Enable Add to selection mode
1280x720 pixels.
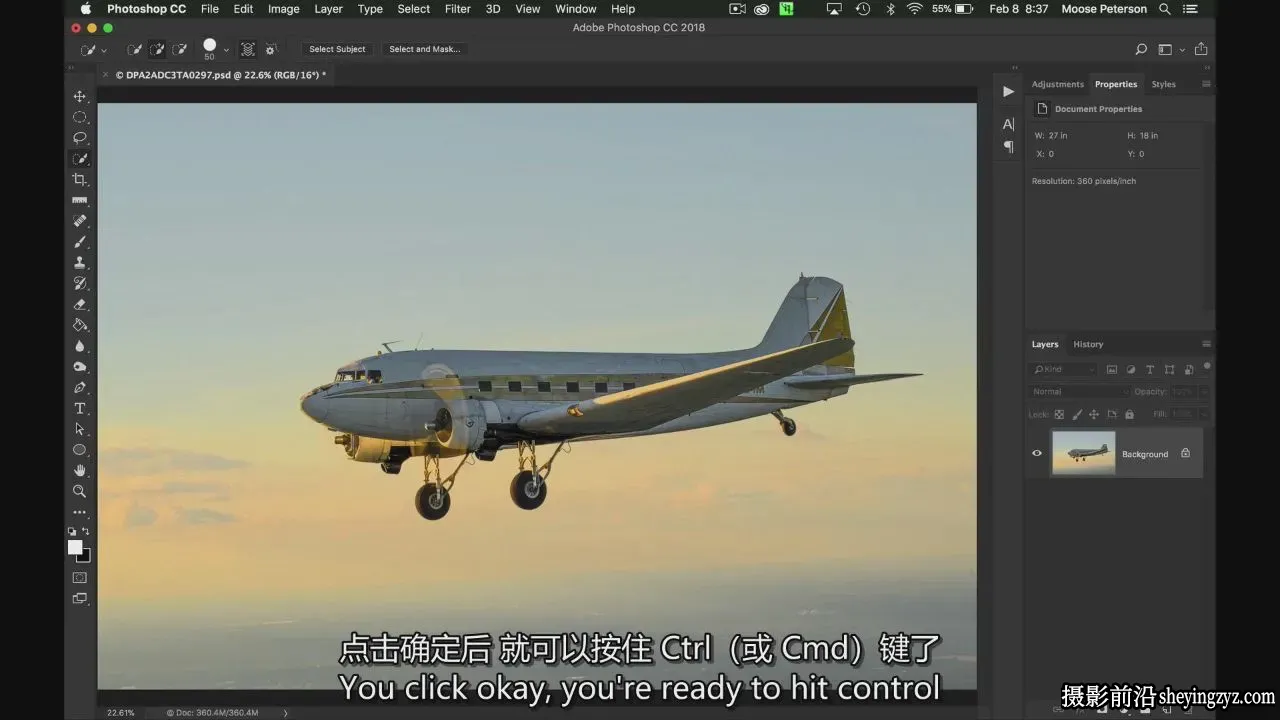click(156, 49)
